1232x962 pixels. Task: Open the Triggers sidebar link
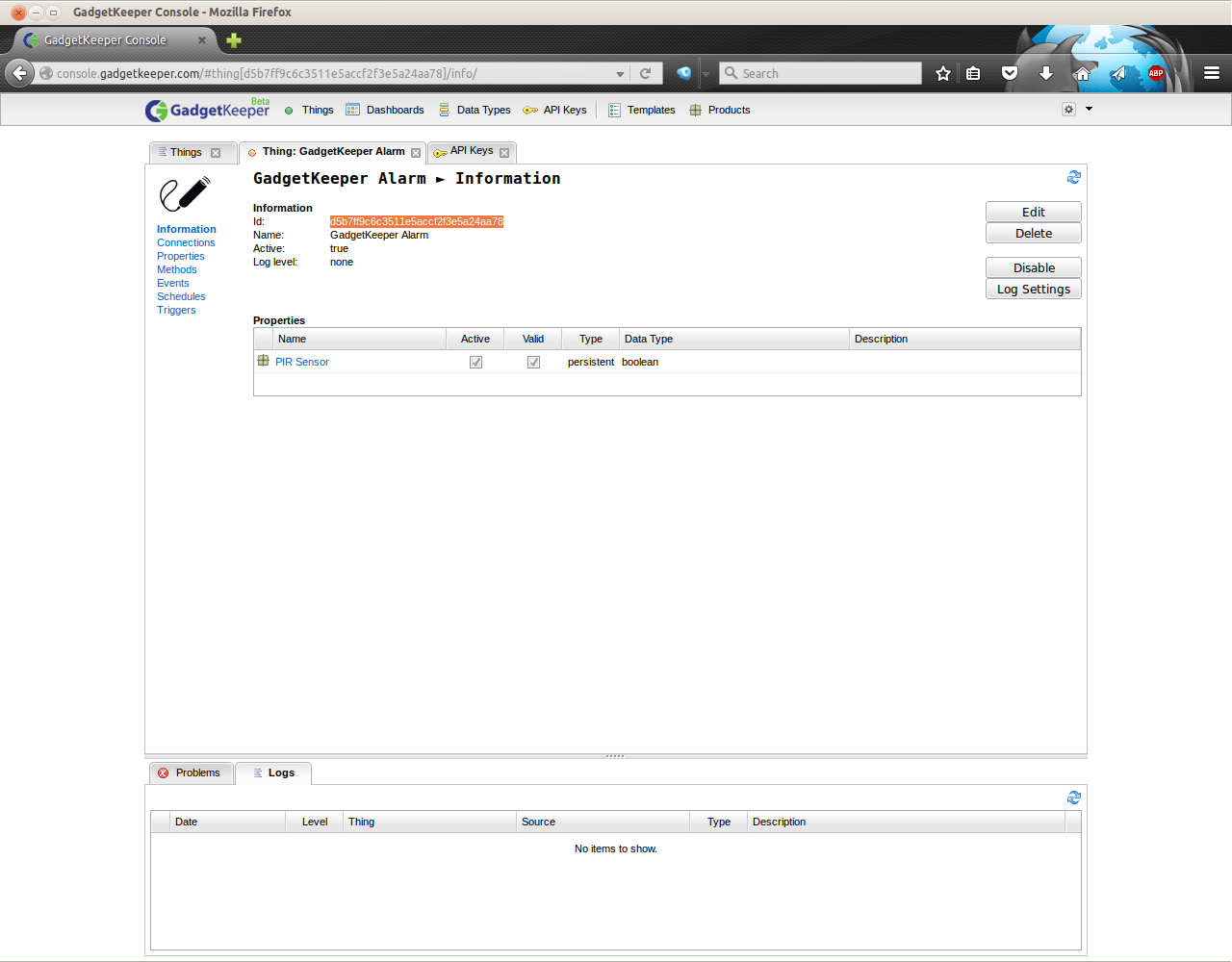click(x=176, y=310)
